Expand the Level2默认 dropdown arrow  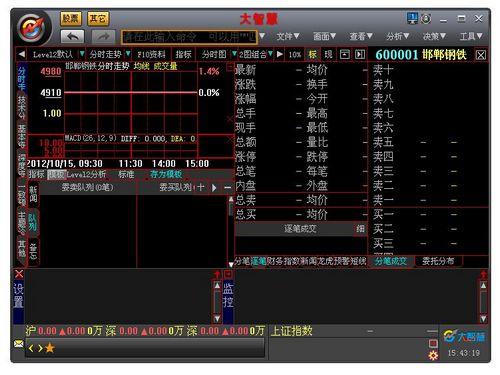(x=82, y=53)
